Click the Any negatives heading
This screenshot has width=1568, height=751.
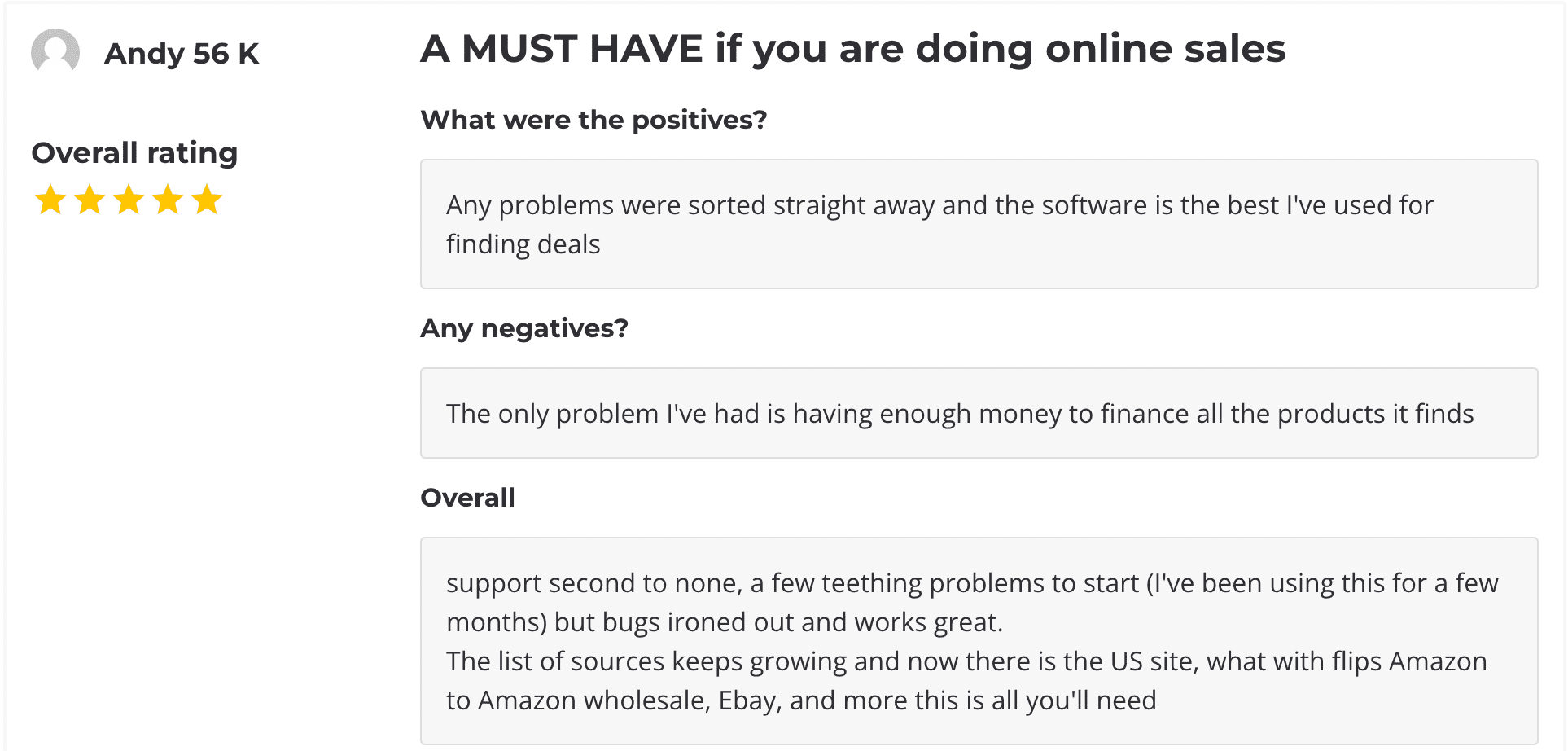point(524,328)
